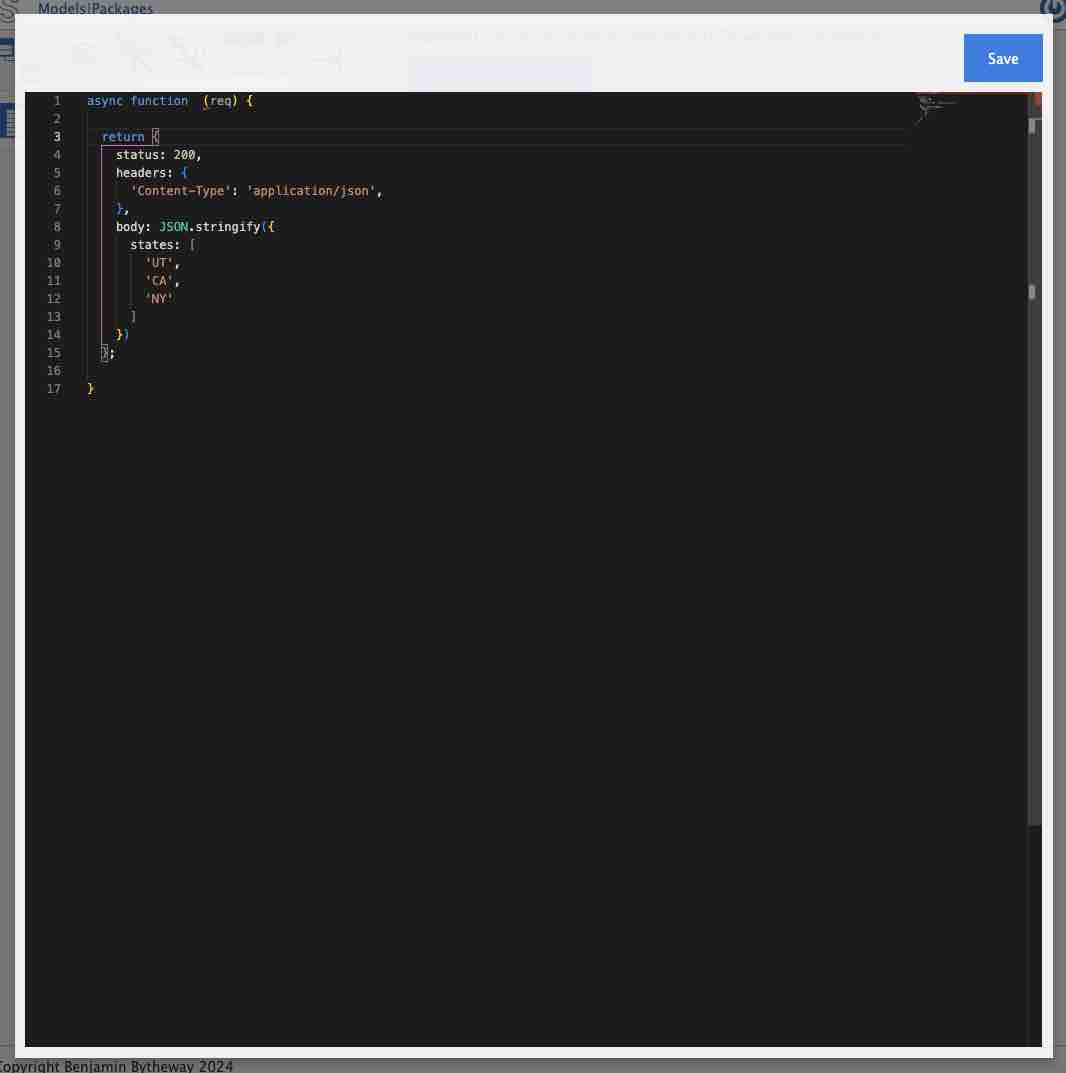Click the blue Save button
Viewport: 1066px width, 1073px height.
[x=1002, y=58]
